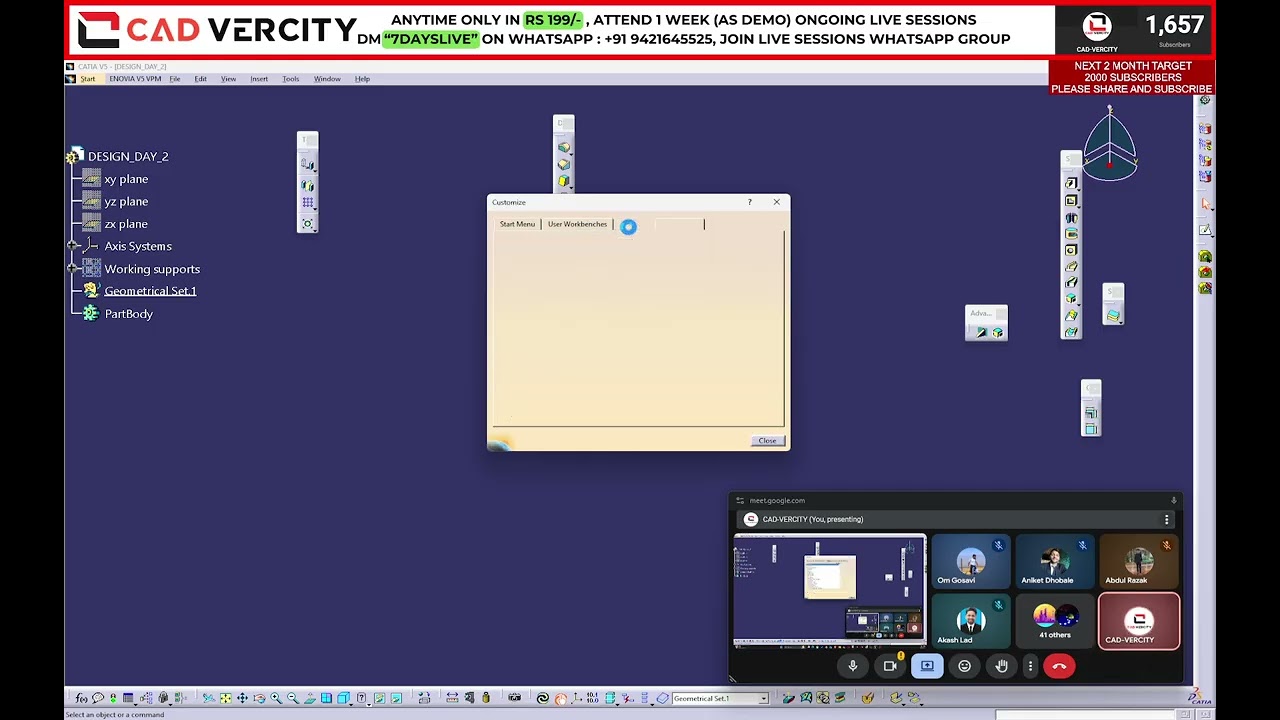Click the Window menu
1280x720 pixels.
[327, 79]
